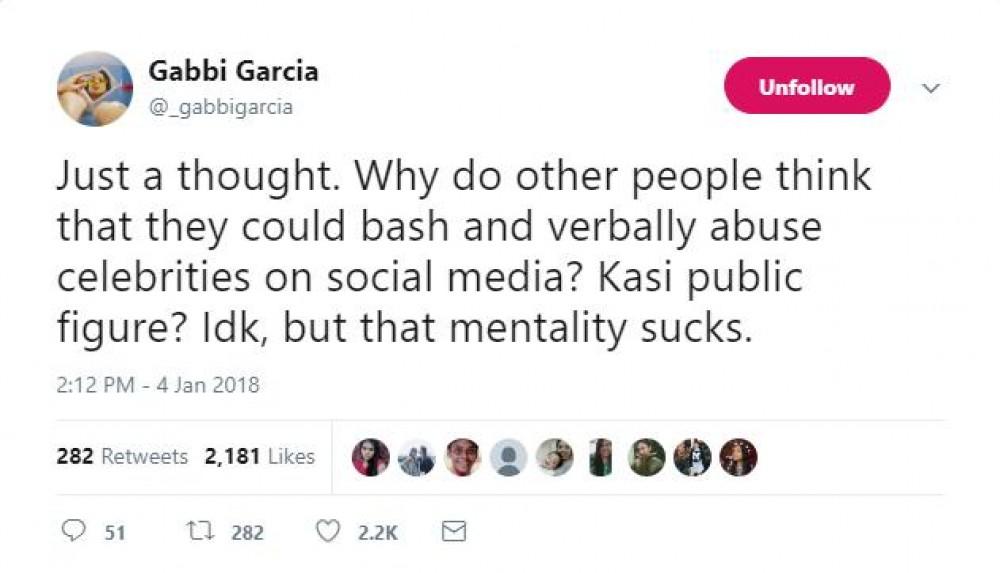This screenshot has height=573, width=1000.
Task: Send tweet via Direct Message envelope icon
Action: 453,531
